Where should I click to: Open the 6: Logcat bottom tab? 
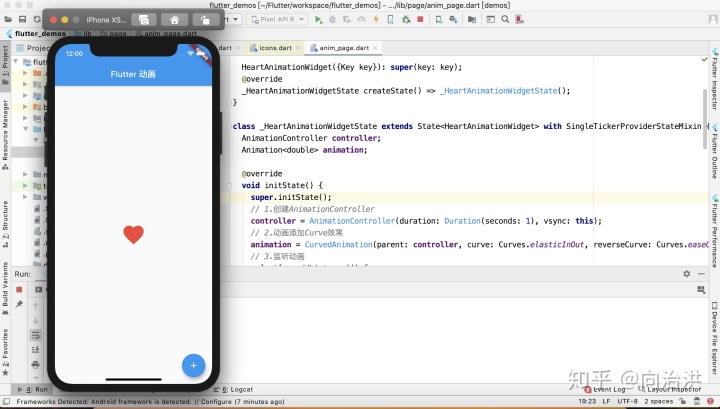(x=233, y=389)
